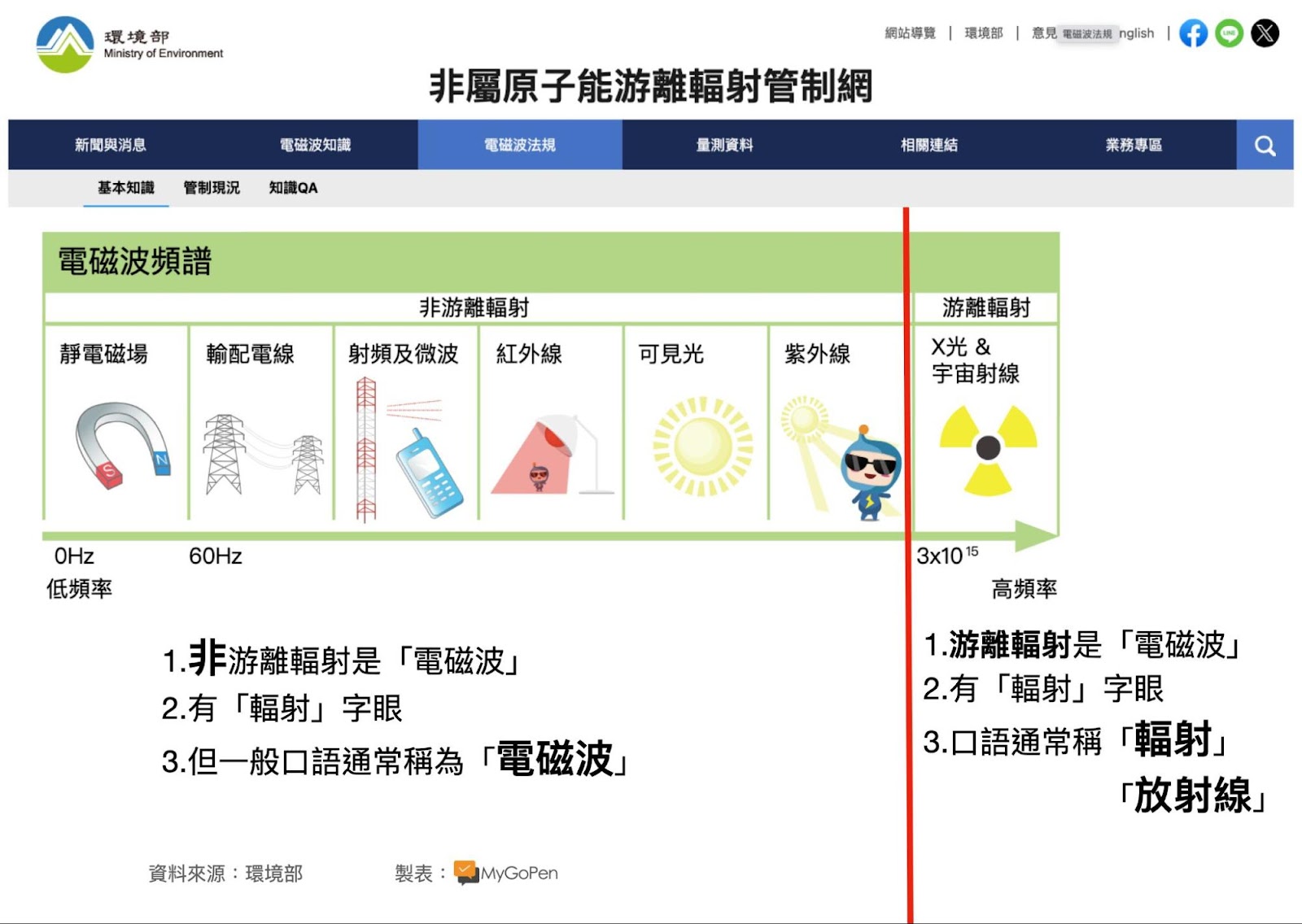Screen dimensions: 1302x924
Task: Select the 電磁波法規 menu item
Action: 520,146
